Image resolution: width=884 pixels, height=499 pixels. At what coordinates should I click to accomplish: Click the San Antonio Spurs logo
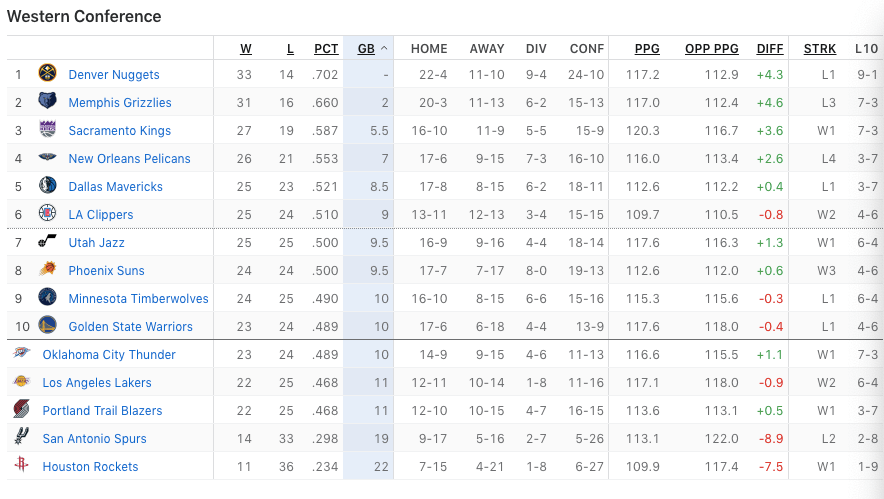21,437
